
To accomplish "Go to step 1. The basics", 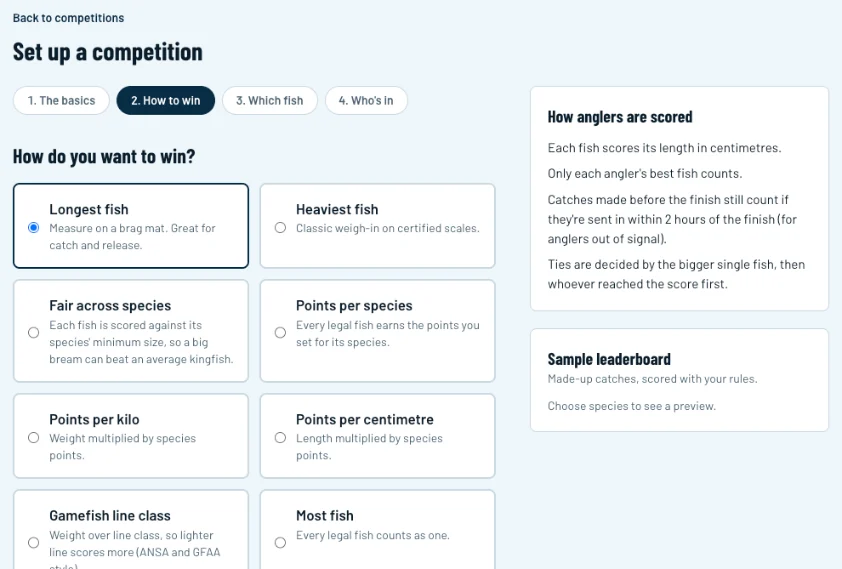I will pos(61,100).
